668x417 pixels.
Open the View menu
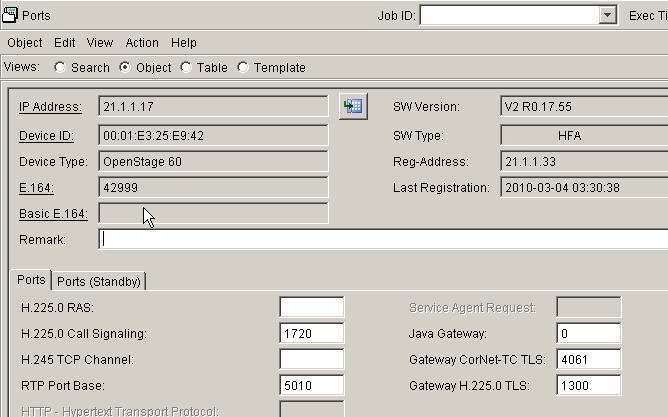[x=100, y=43]
